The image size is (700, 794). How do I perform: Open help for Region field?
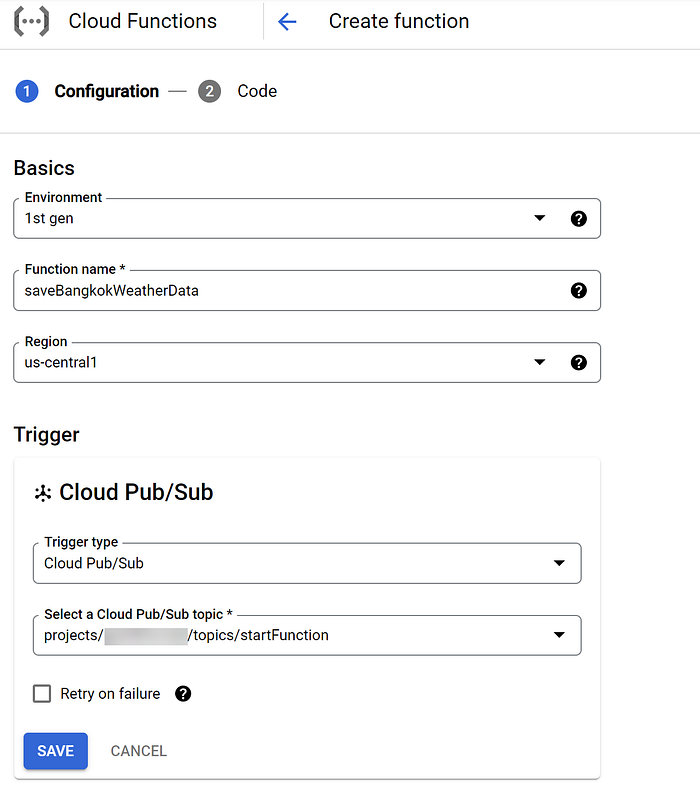(x=578, y=363)
